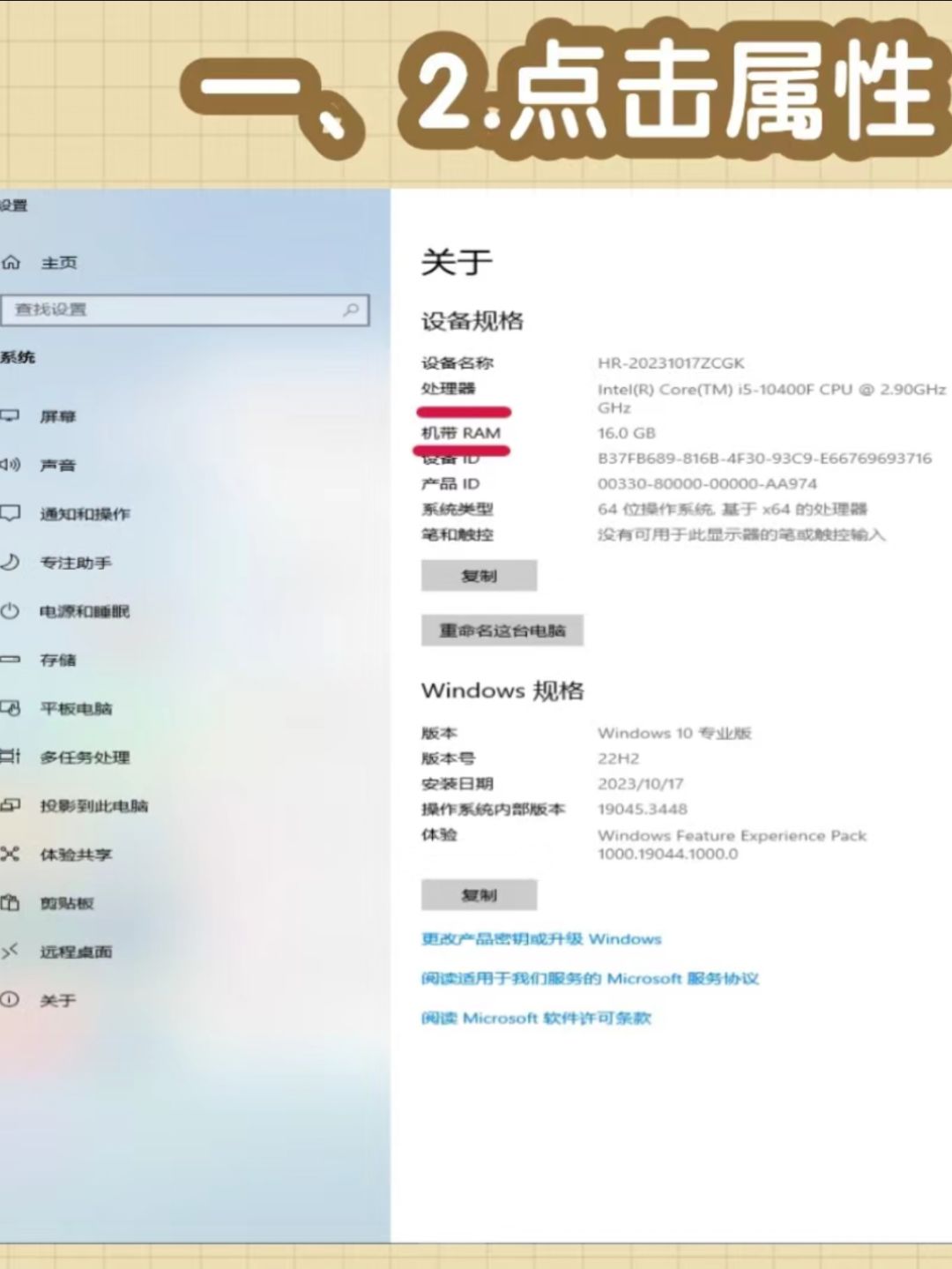Click the 处理器 label

tap(448, 389)
